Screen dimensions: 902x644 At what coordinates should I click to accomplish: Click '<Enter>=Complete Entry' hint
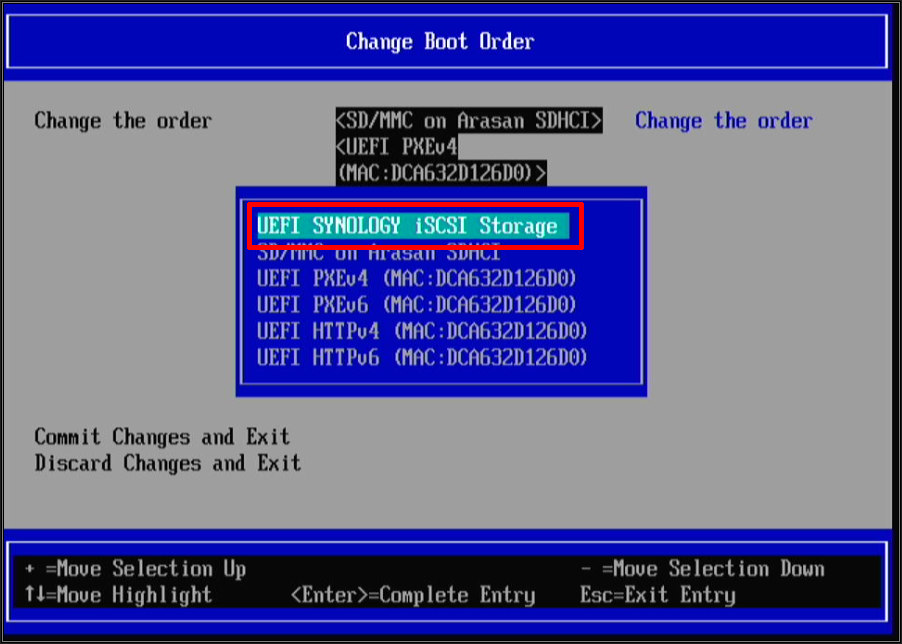click(x=413, y=595)
